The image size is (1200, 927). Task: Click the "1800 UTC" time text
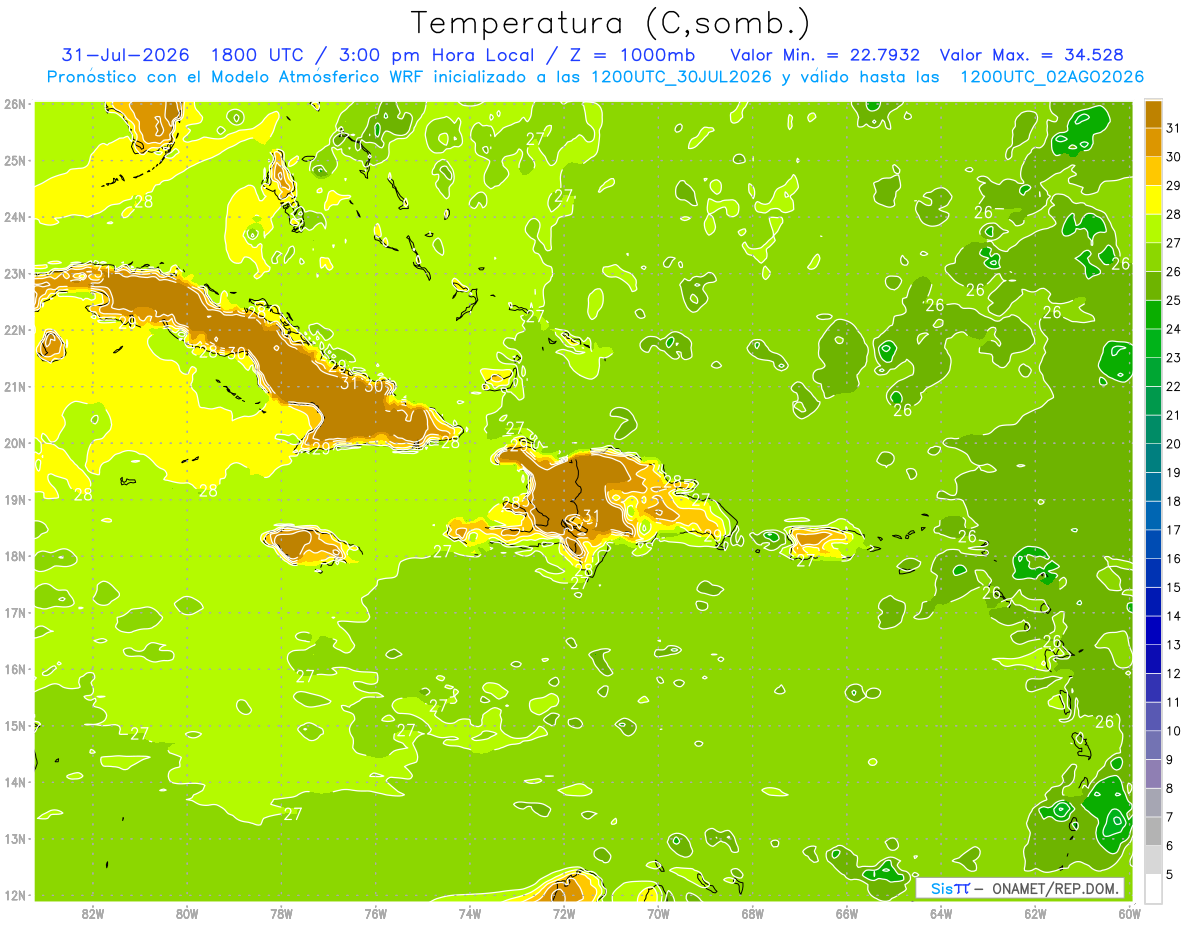point(257,54)
